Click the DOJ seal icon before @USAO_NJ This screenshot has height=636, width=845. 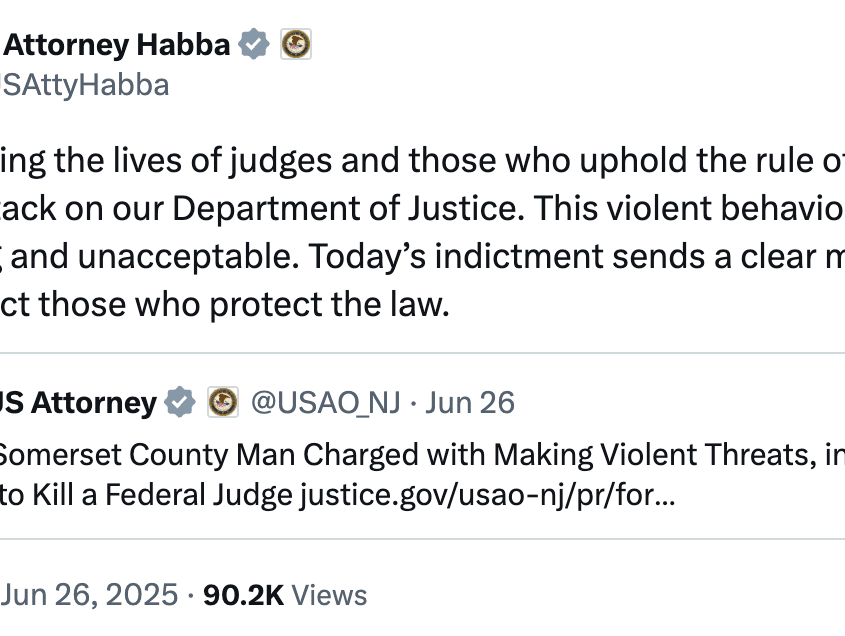click(223, 402)
